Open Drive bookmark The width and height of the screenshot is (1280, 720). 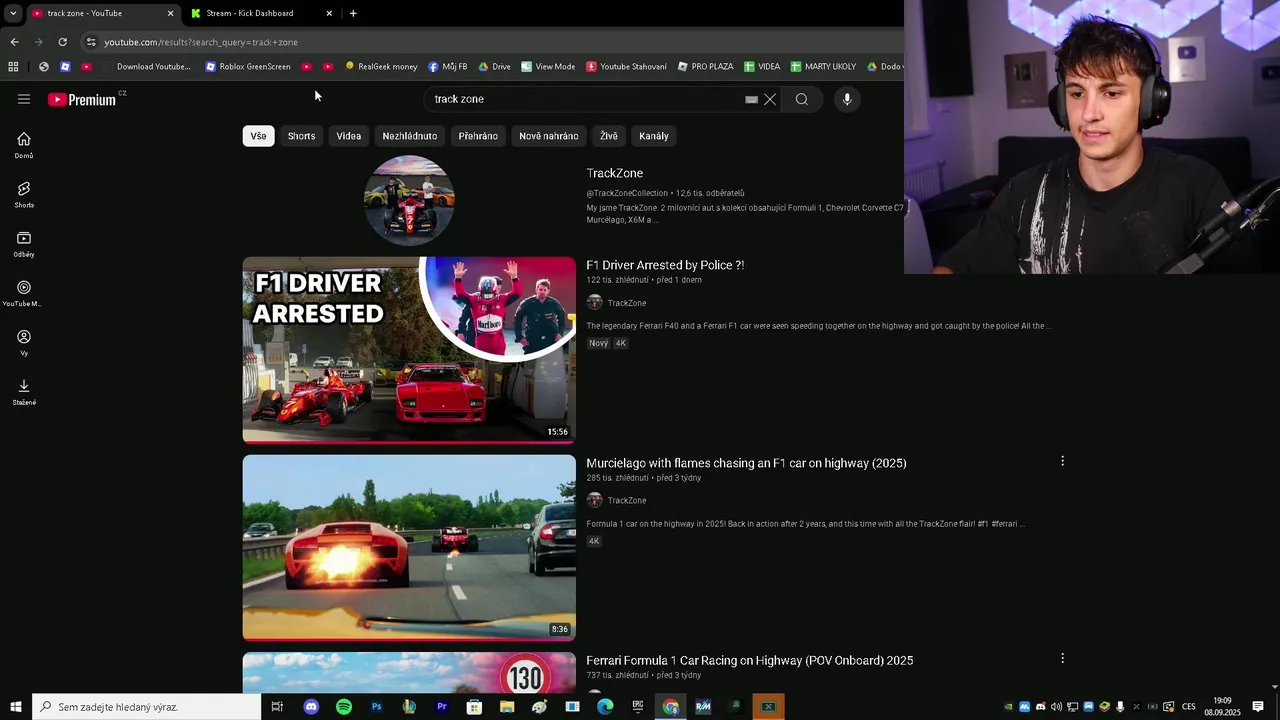[x=494, y=66]
